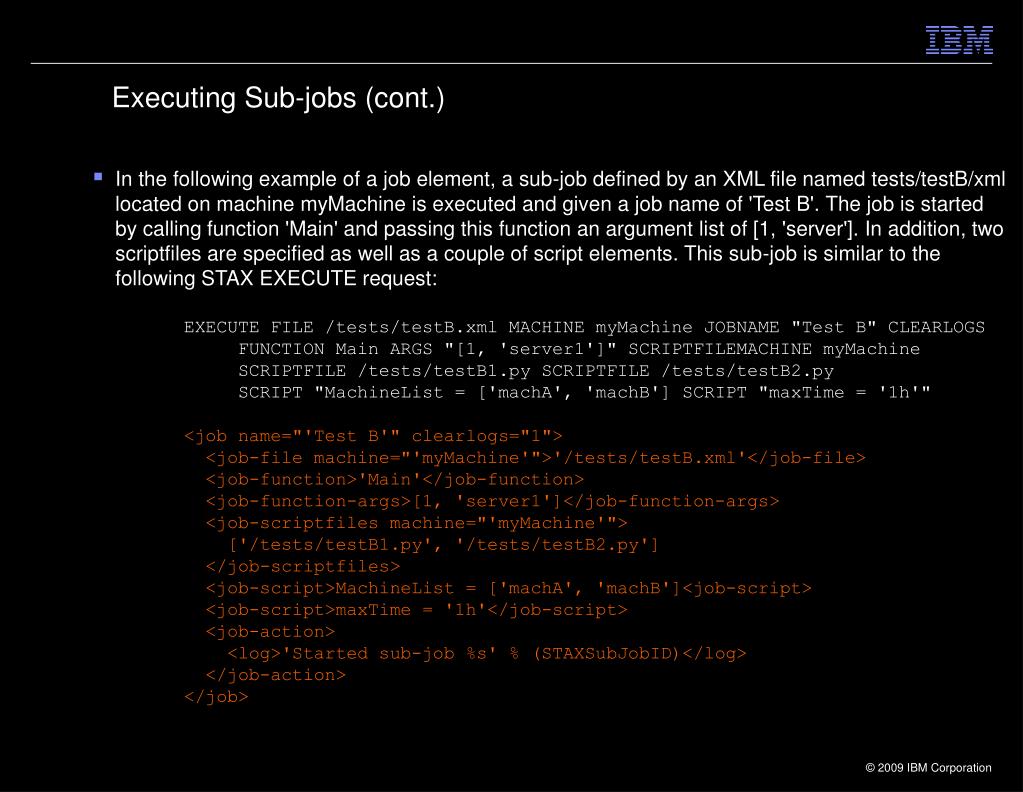Click the closing job-action tag
This screenshot has height=792, width=1023.
click(x=275, y=675)
